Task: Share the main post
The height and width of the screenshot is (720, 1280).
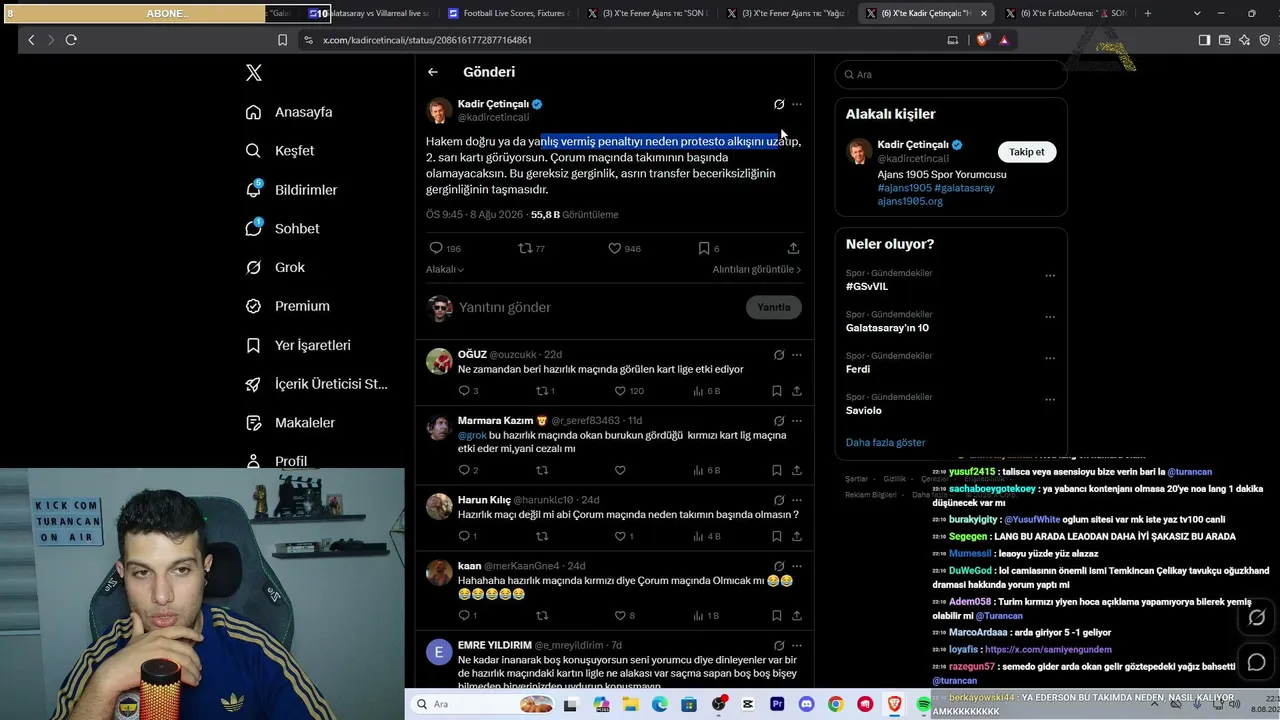Action: [793, 248]
